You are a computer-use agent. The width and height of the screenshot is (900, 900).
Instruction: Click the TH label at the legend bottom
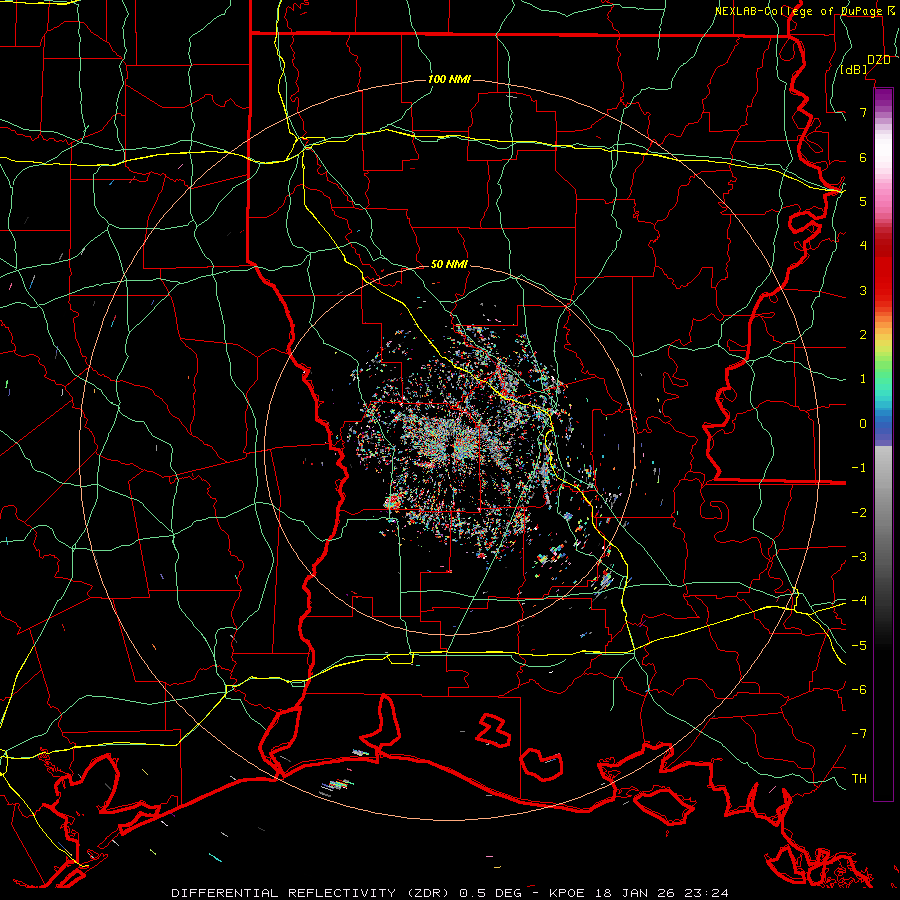tap(859, 779)
